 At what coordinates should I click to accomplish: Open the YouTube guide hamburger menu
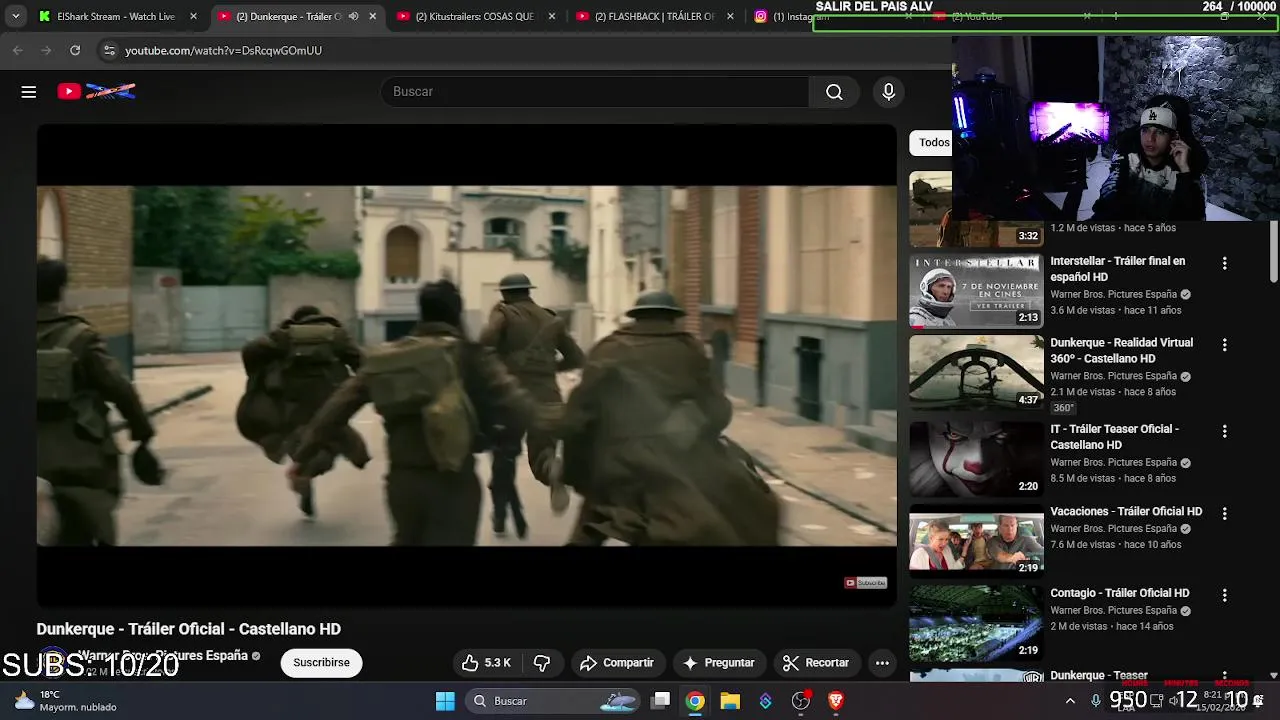tap(29, 92)
